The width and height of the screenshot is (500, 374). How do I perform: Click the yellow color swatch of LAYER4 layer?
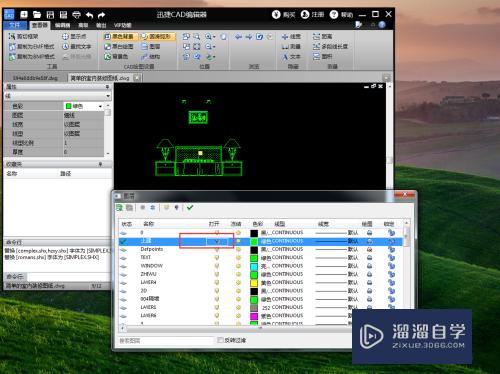point(254,283)
